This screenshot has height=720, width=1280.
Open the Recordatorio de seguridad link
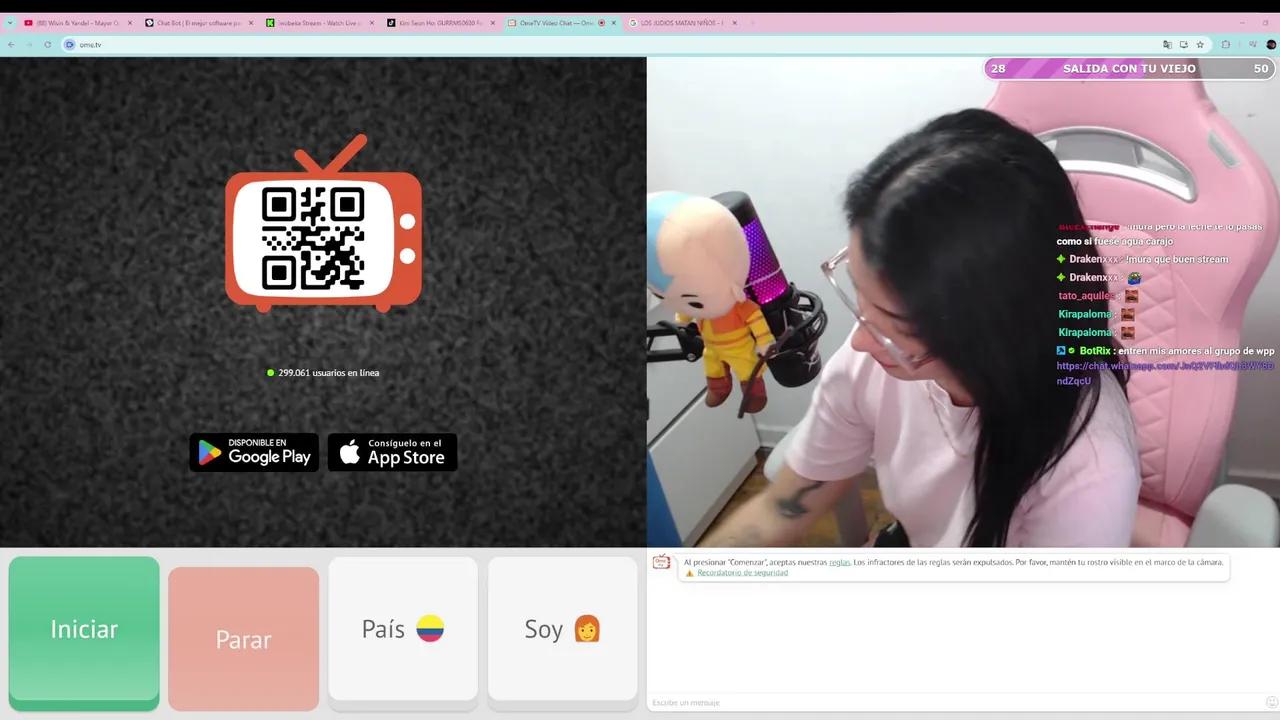coord(742,572)
